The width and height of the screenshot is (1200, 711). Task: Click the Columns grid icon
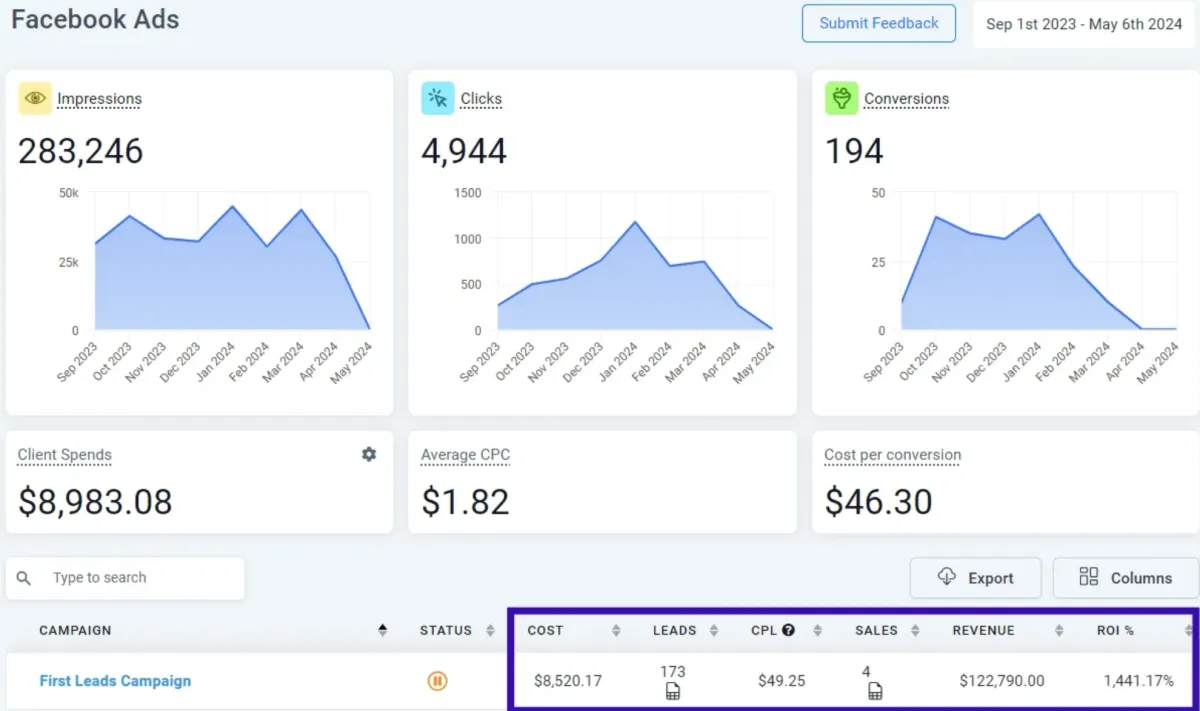pyautogui.click(x=1089, y=577)
